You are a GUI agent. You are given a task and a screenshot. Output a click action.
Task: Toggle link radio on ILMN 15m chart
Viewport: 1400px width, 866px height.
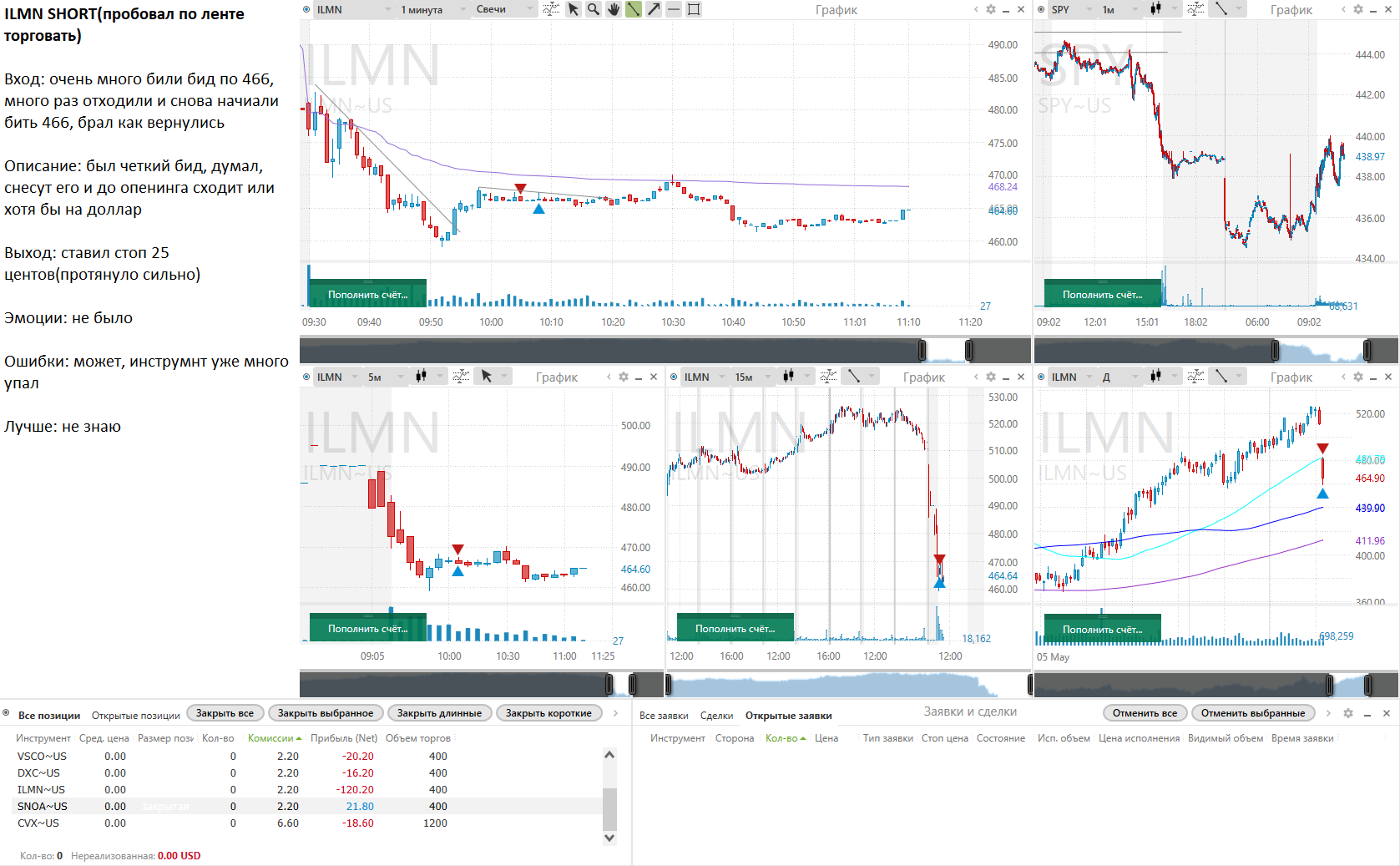click(x=674, y=377)
